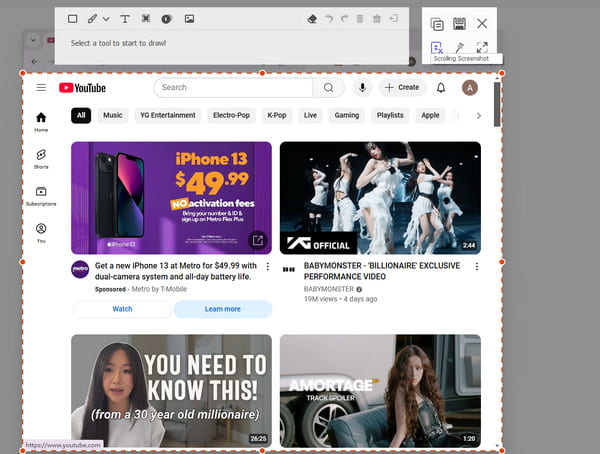Open more options for BABYMONSTER video
The width and height of the screenshot is (600, 454).
(x=476, y=266)
